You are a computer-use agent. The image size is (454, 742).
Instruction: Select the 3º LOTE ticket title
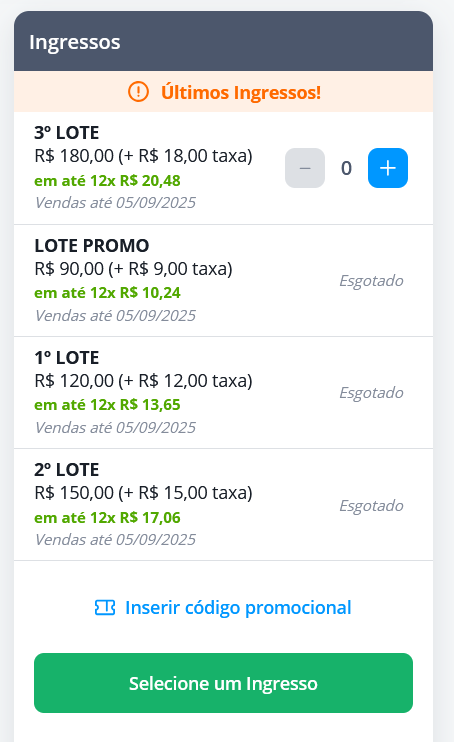(x=67, y=133)
